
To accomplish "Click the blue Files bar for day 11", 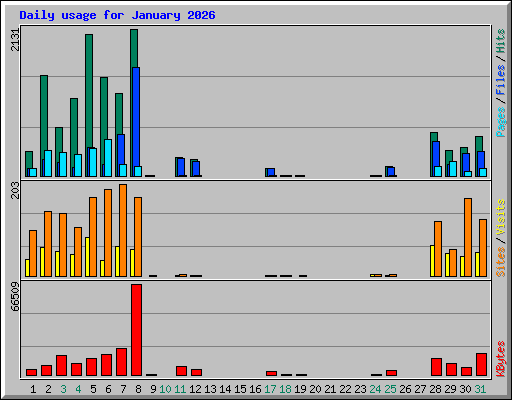I will click(181, 167).
